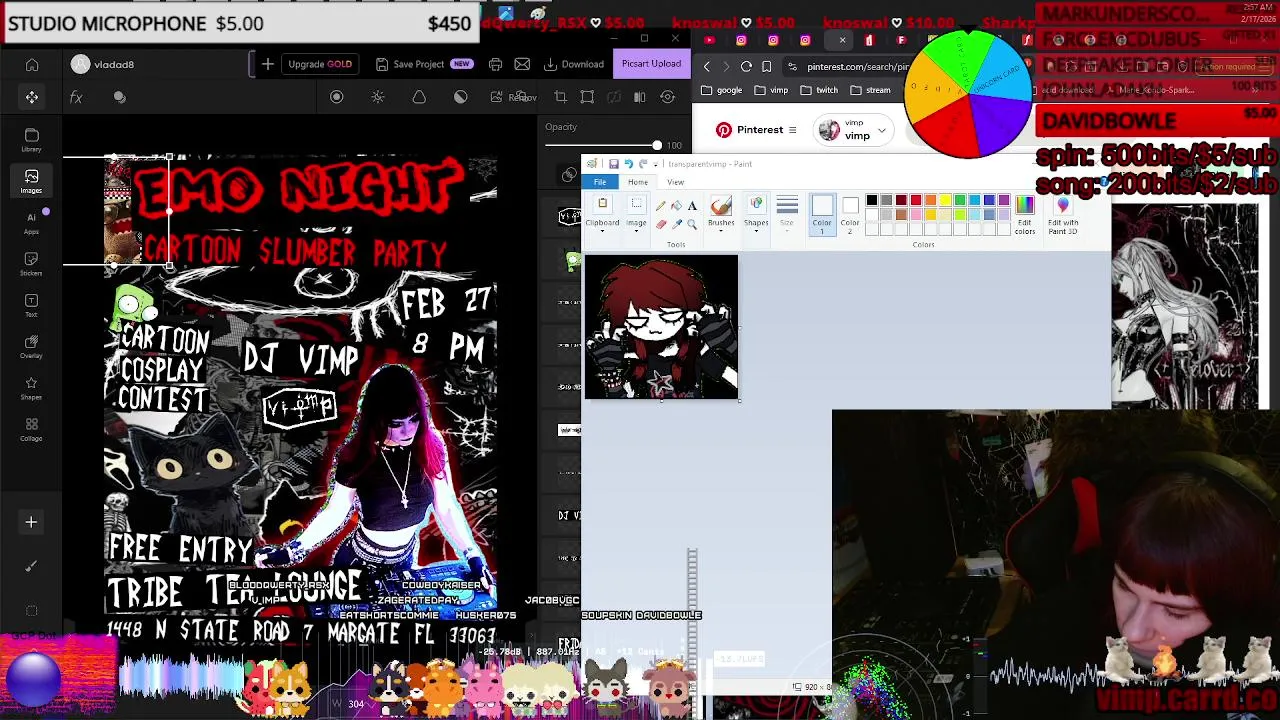Select the crop tool in Picsart toolbar
This screenshot has width=1280, height=720.
tap(560, 97)
